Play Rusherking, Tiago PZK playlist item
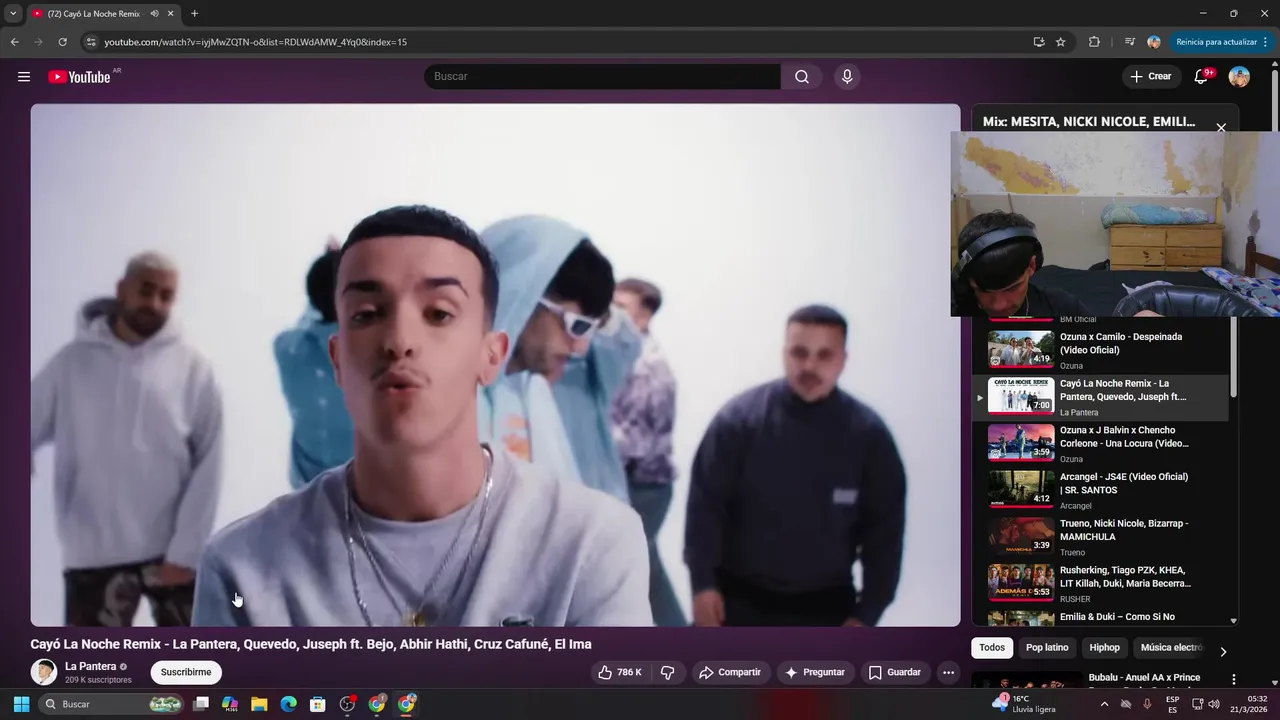 click(1101, 584)
